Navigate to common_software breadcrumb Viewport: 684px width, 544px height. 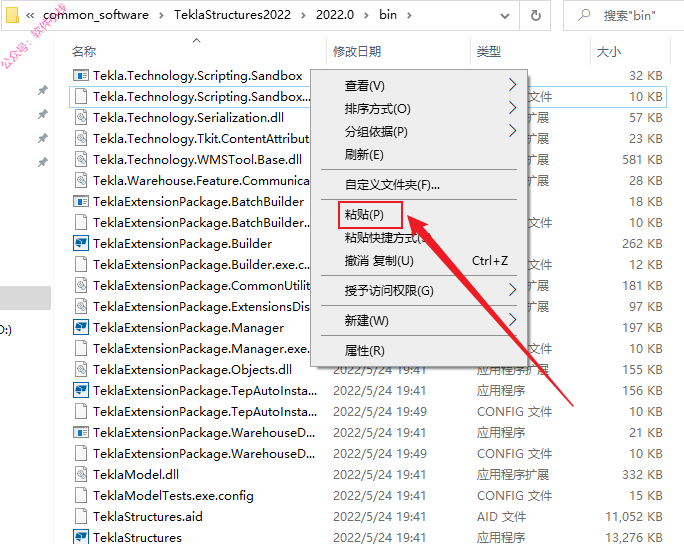coord(96,15)
